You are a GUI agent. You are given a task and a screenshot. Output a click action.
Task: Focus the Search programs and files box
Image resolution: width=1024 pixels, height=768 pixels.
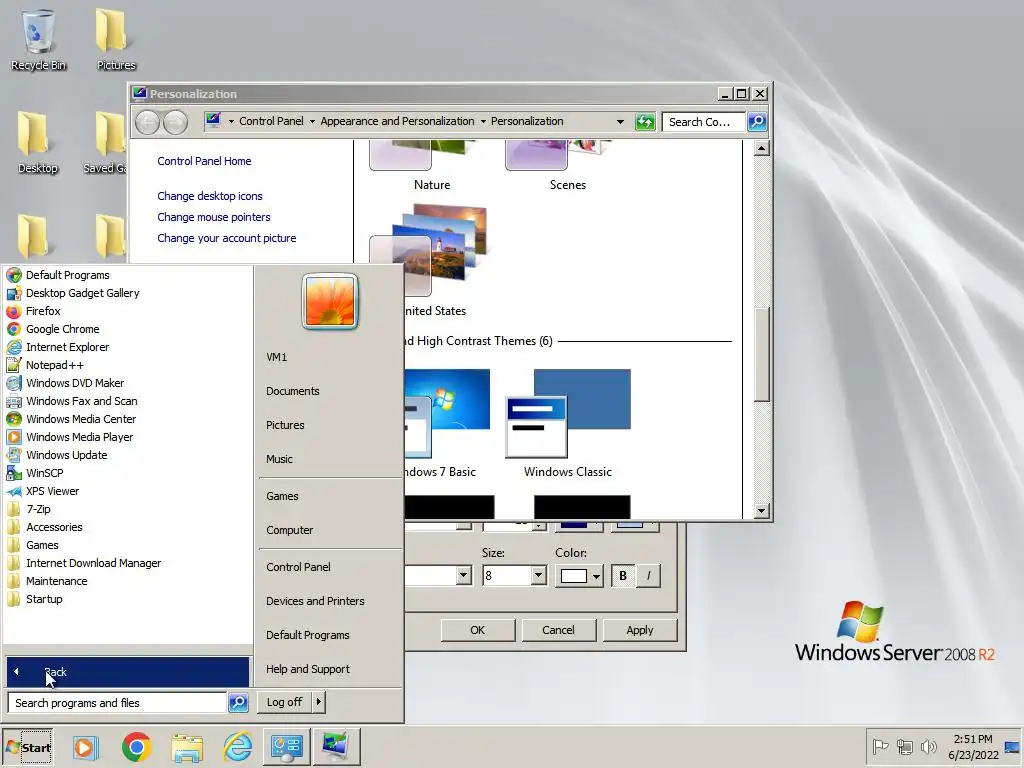[x=118, y=703]
